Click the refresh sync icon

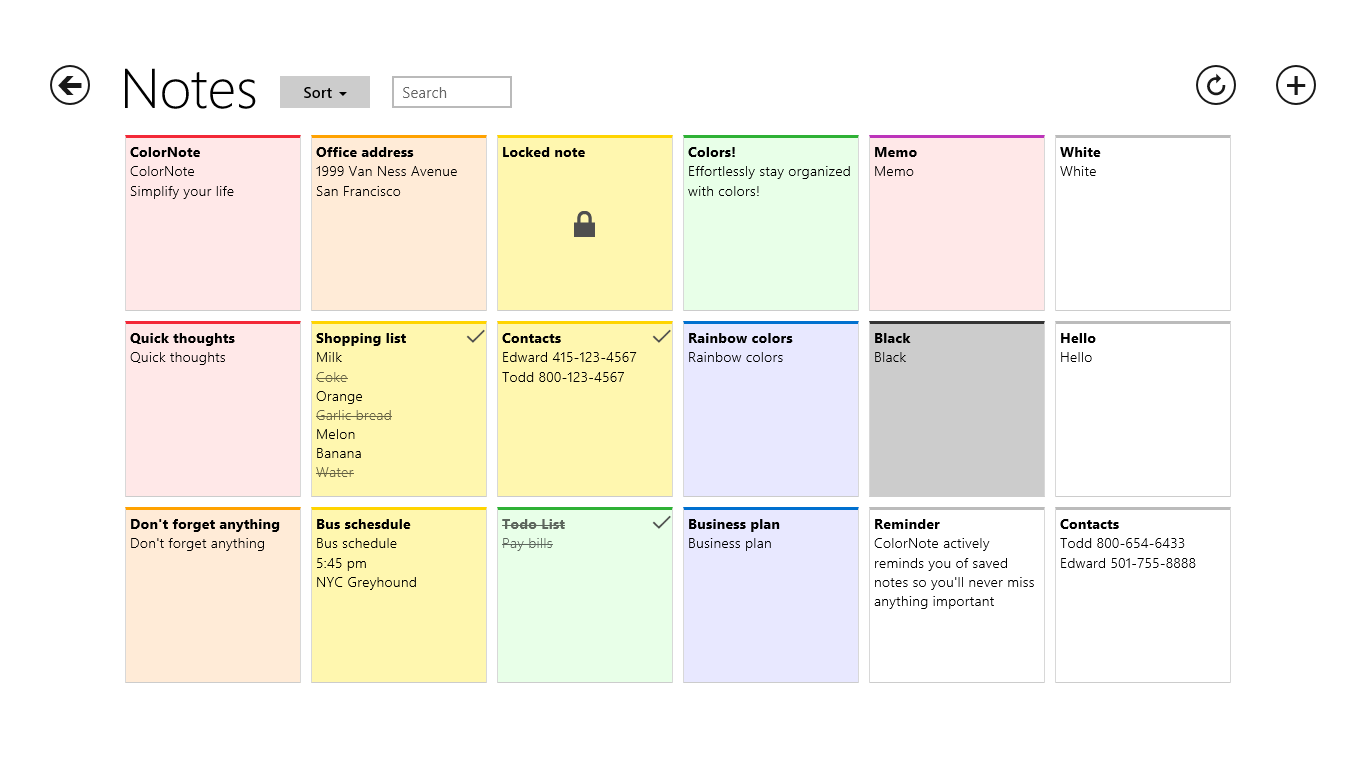1215,86
